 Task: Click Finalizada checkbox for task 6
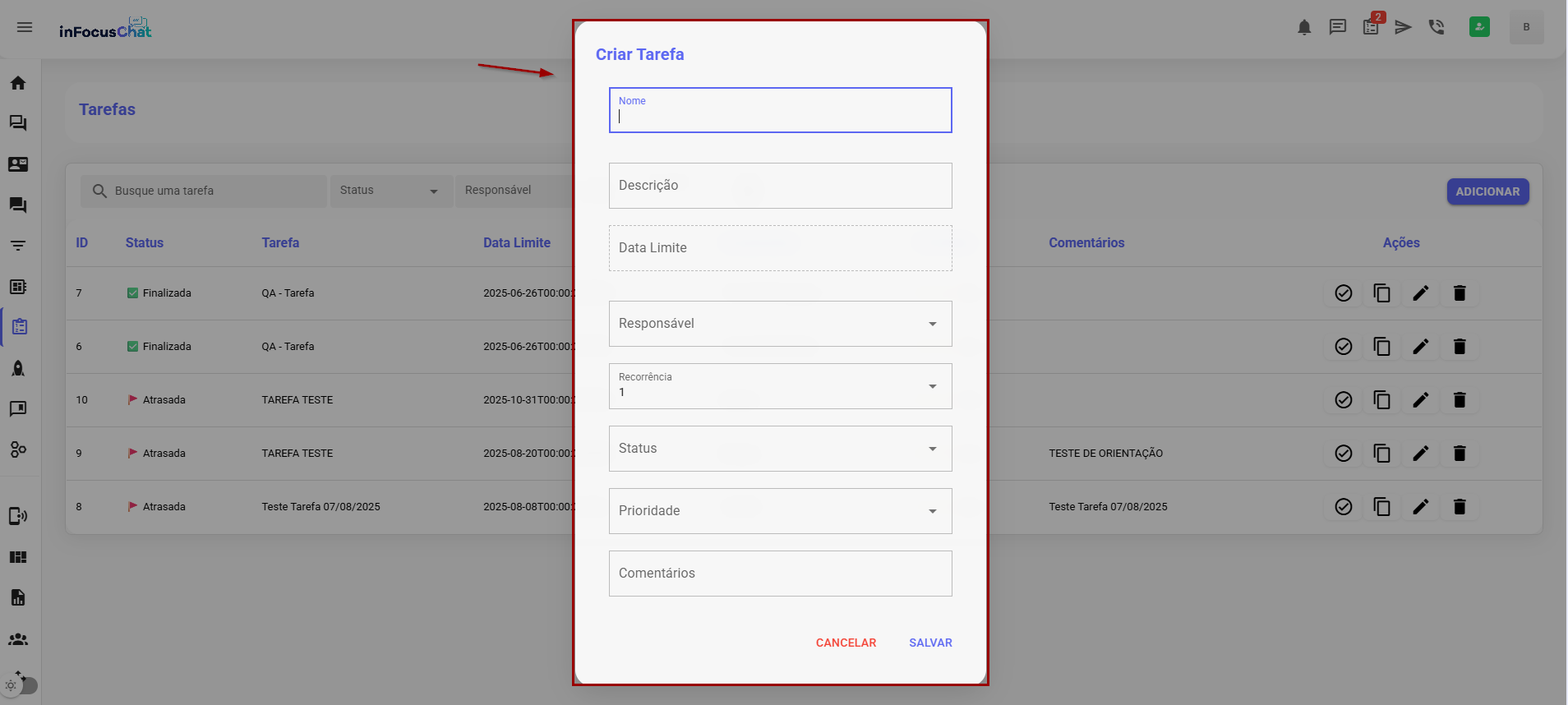[132, 347]
